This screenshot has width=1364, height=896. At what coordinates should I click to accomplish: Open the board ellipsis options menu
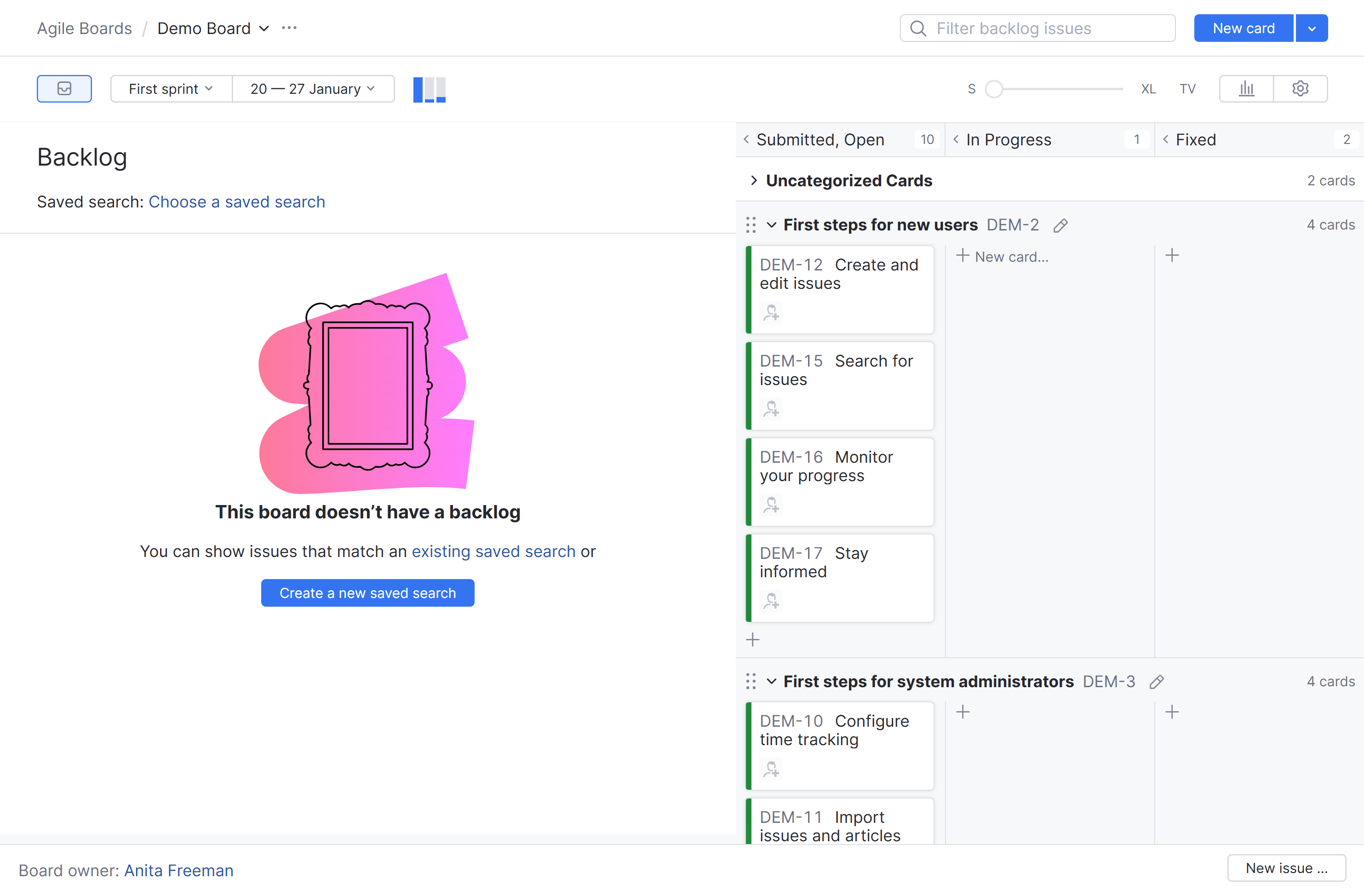tap(289, 28)
